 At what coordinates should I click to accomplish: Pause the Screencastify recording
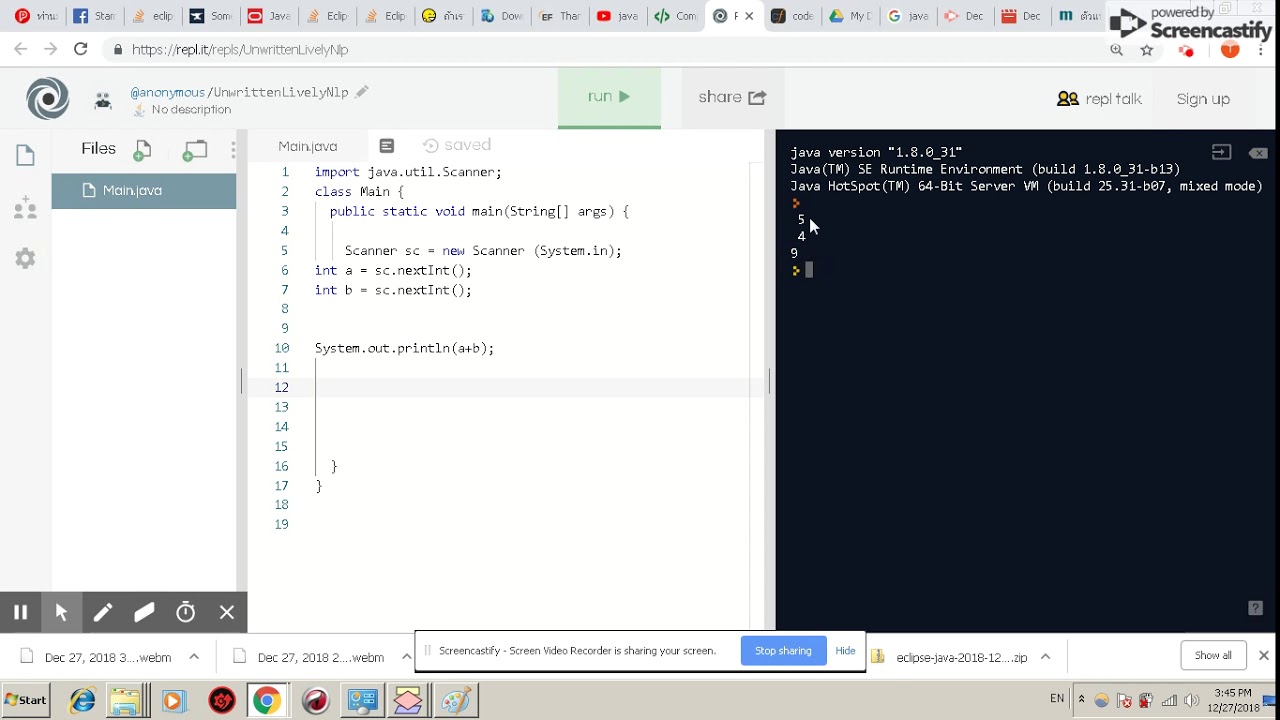(x=20, y=612)
